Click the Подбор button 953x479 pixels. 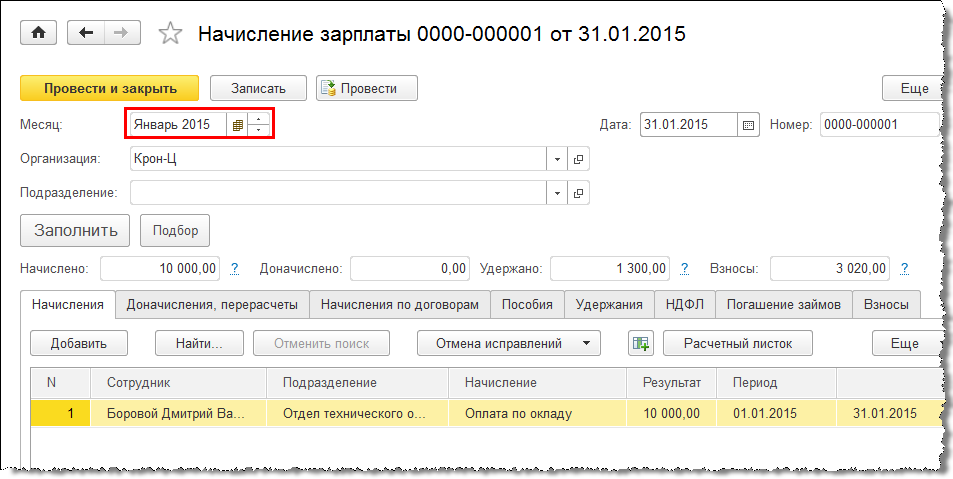click(175, 230)
